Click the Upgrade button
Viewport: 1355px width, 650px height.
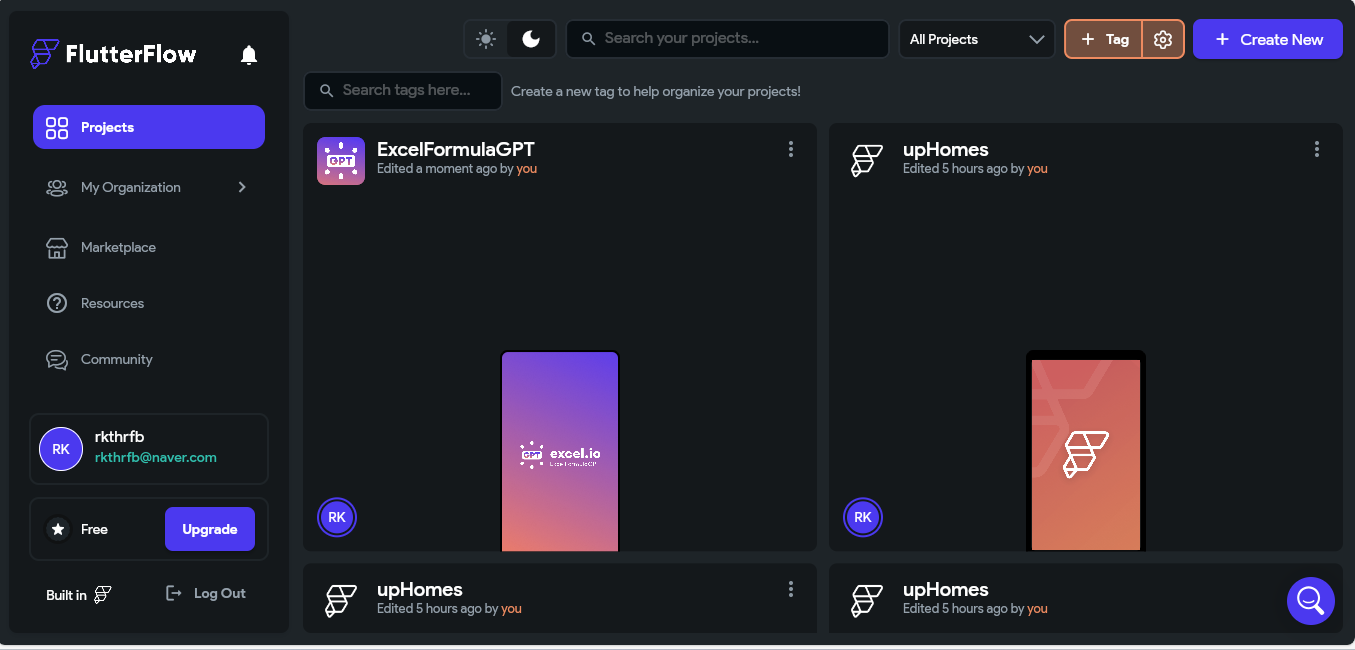coord(210,529)
